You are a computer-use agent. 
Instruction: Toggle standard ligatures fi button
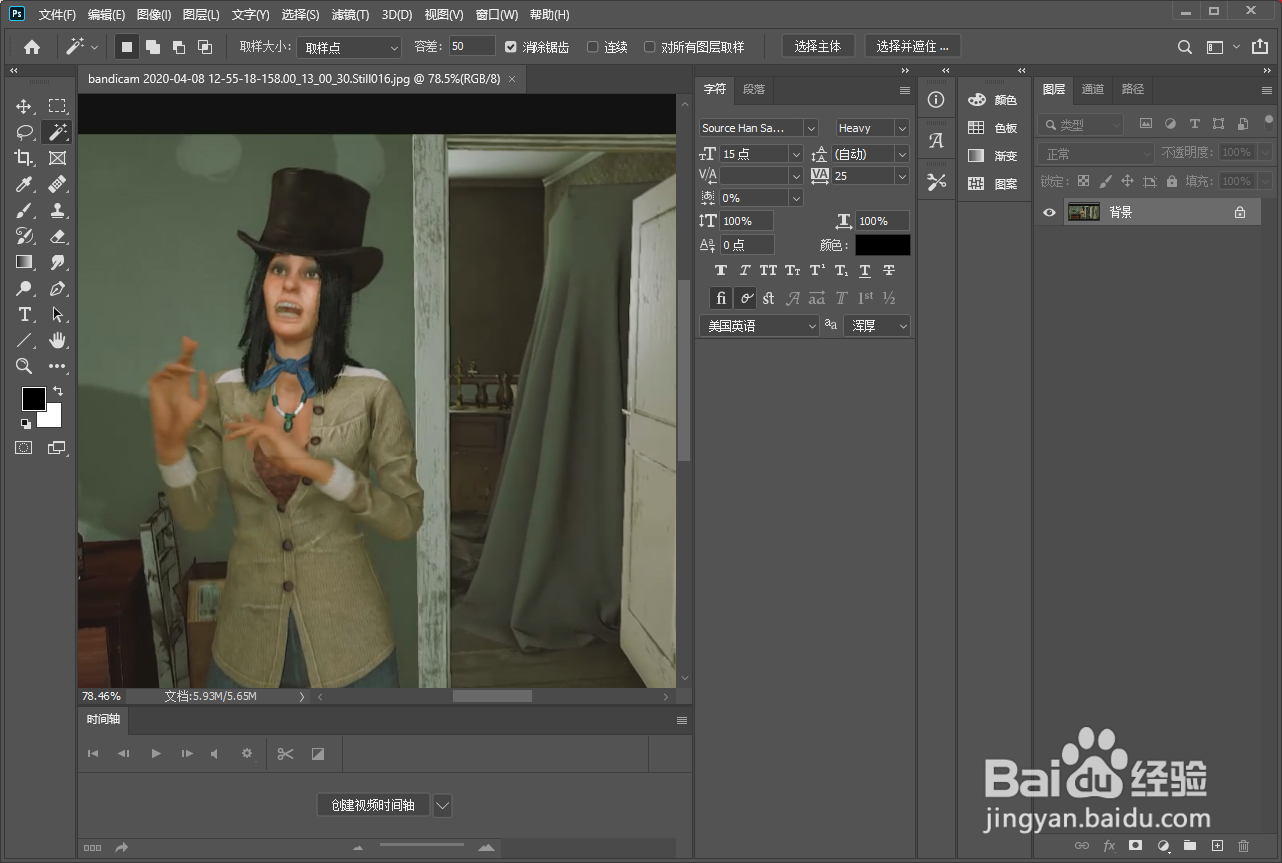click(x=721, y=298)
